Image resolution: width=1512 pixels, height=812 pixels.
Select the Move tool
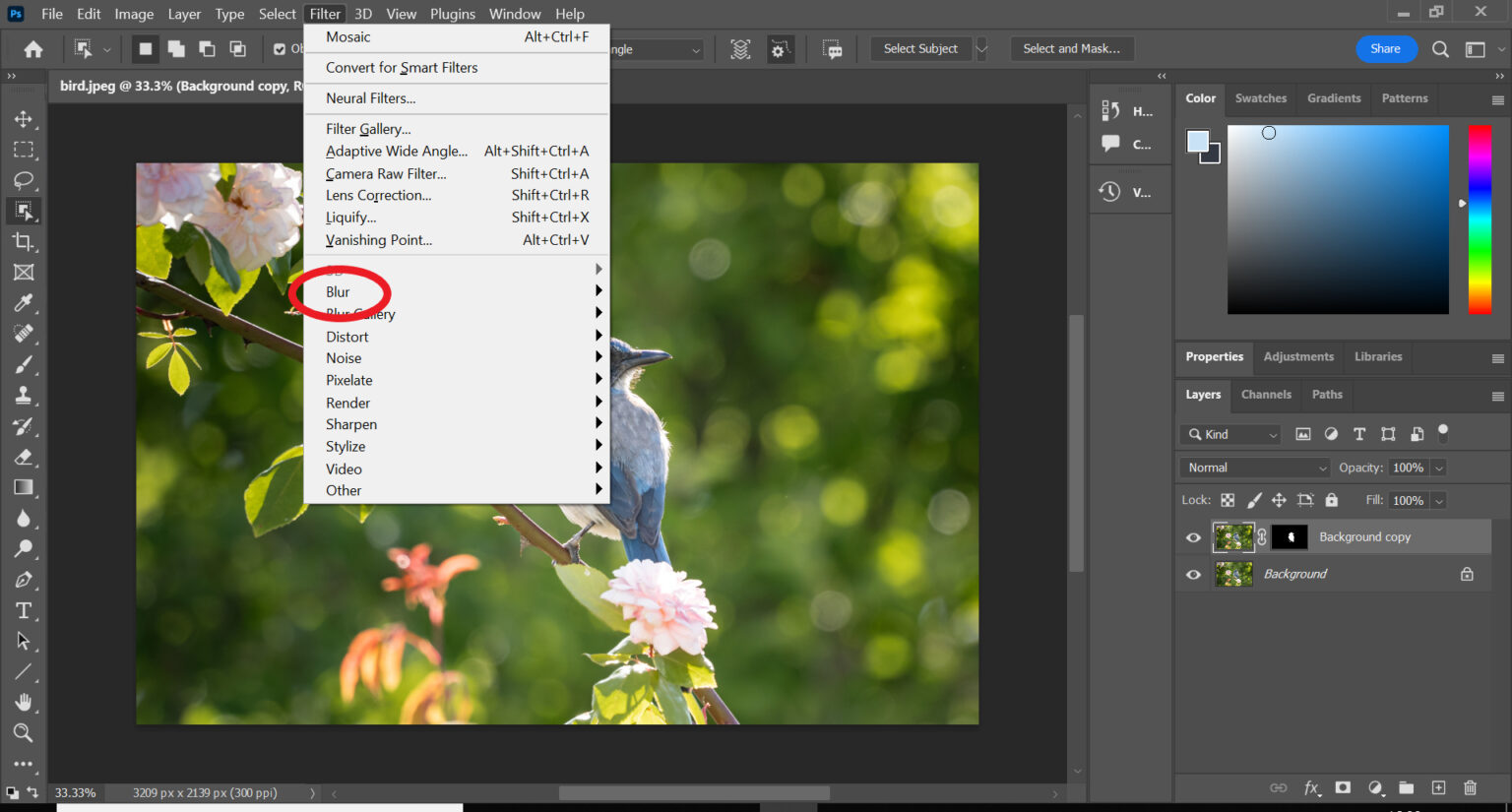click(x=24, y=118)
